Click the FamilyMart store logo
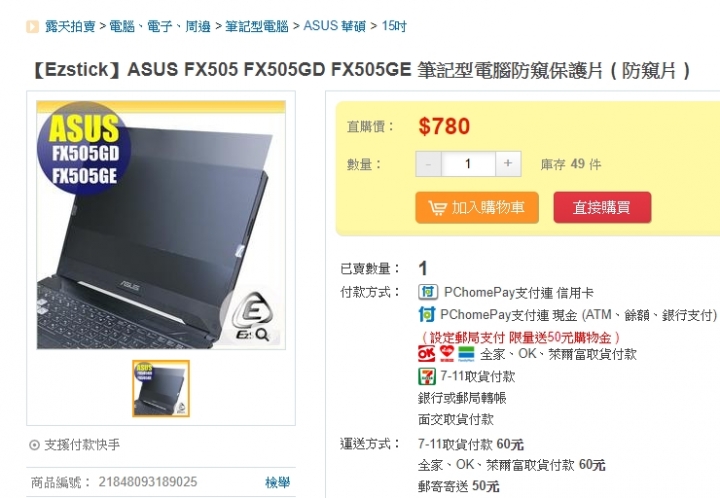The height and width of the screenshot is (498, 720). 466,353
